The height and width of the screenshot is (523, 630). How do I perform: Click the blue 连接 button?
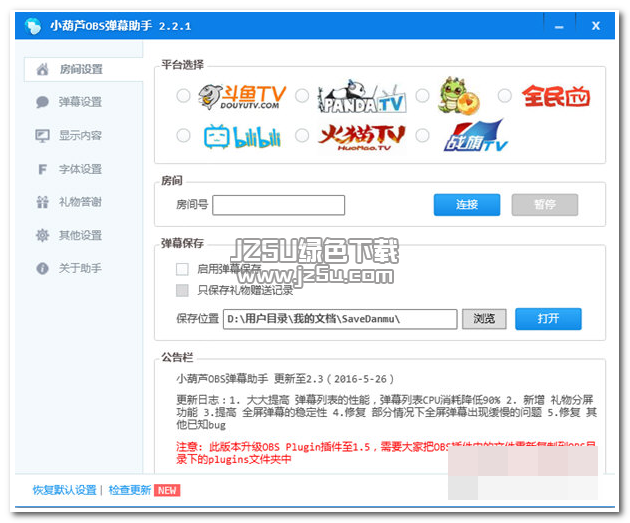point(467,205)
